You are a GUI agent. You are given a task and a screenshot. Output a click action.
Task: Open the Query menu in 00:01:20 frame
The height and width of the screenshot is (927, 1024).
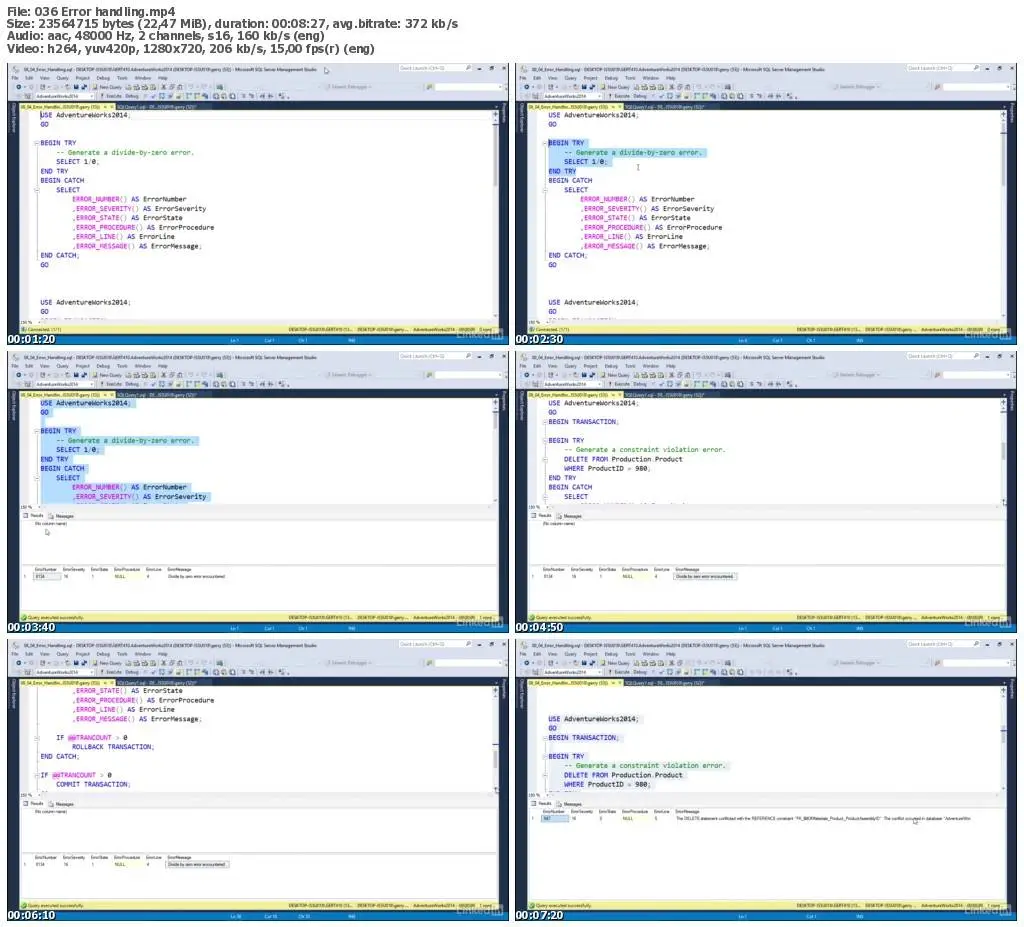(x=63, y=78)
